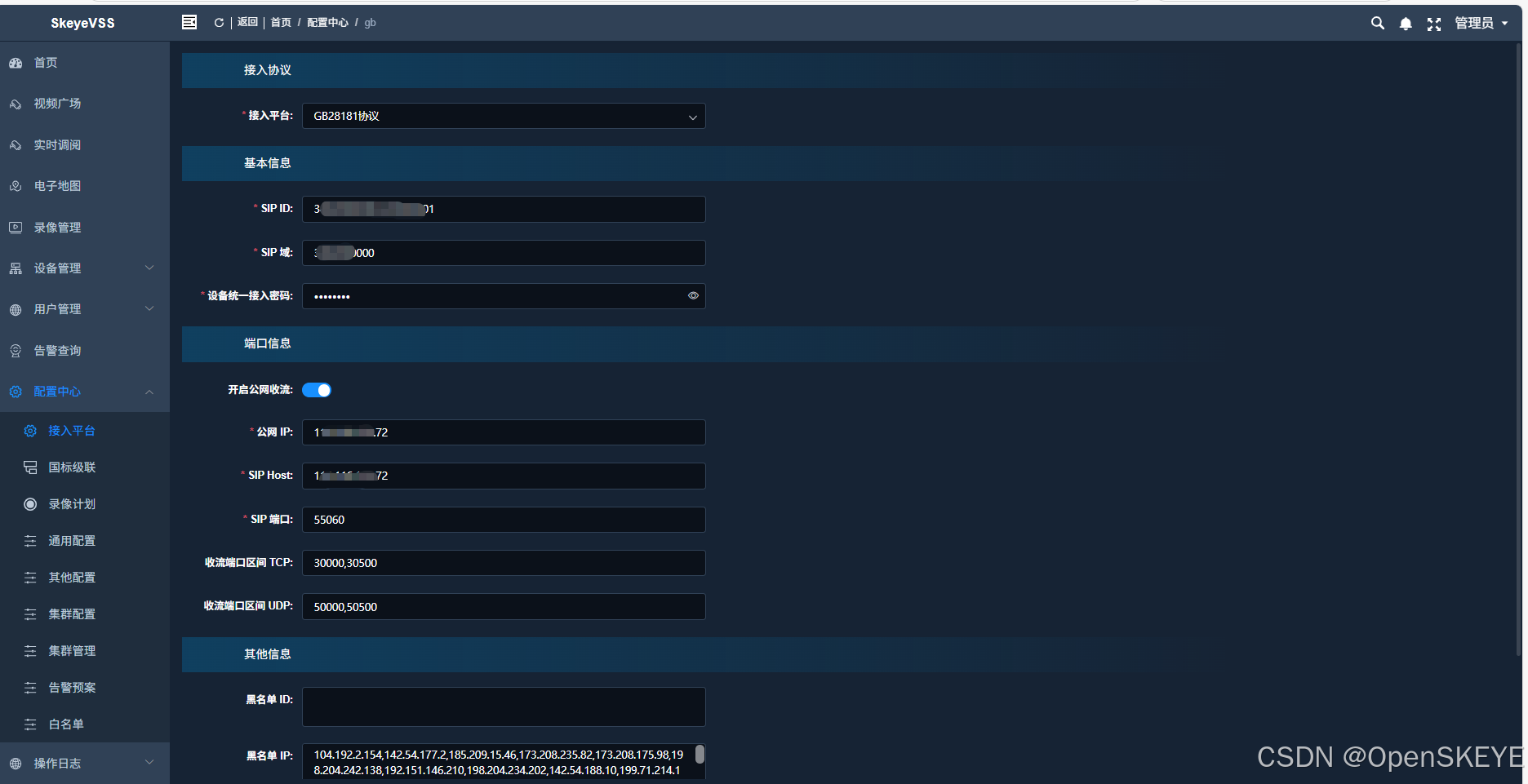Open the 实时调阅 menu item label
This screenshot has width=1528, height=784.
[x=57, y=145]
